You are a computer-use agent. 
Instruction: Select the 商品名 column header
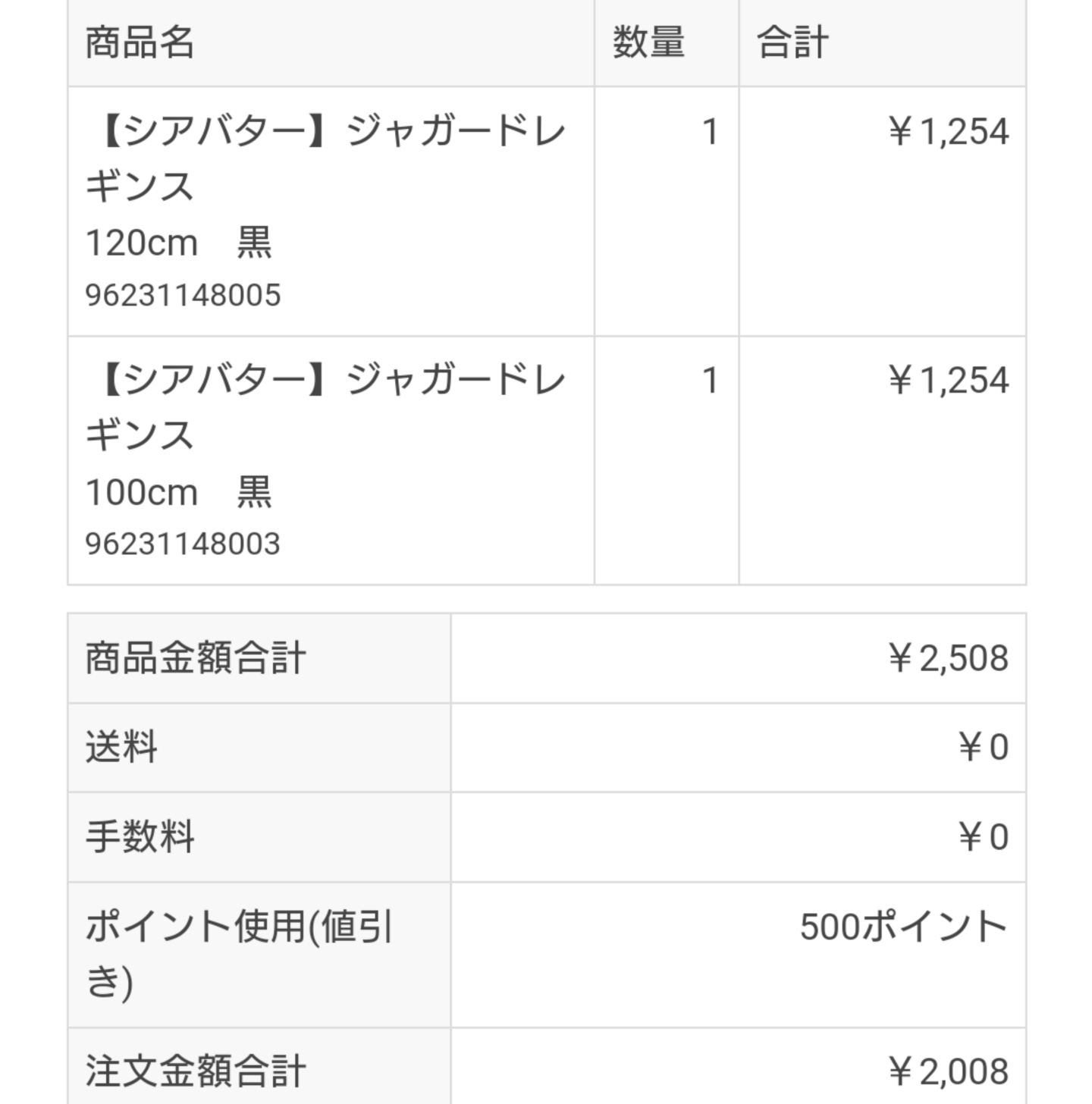140,42
